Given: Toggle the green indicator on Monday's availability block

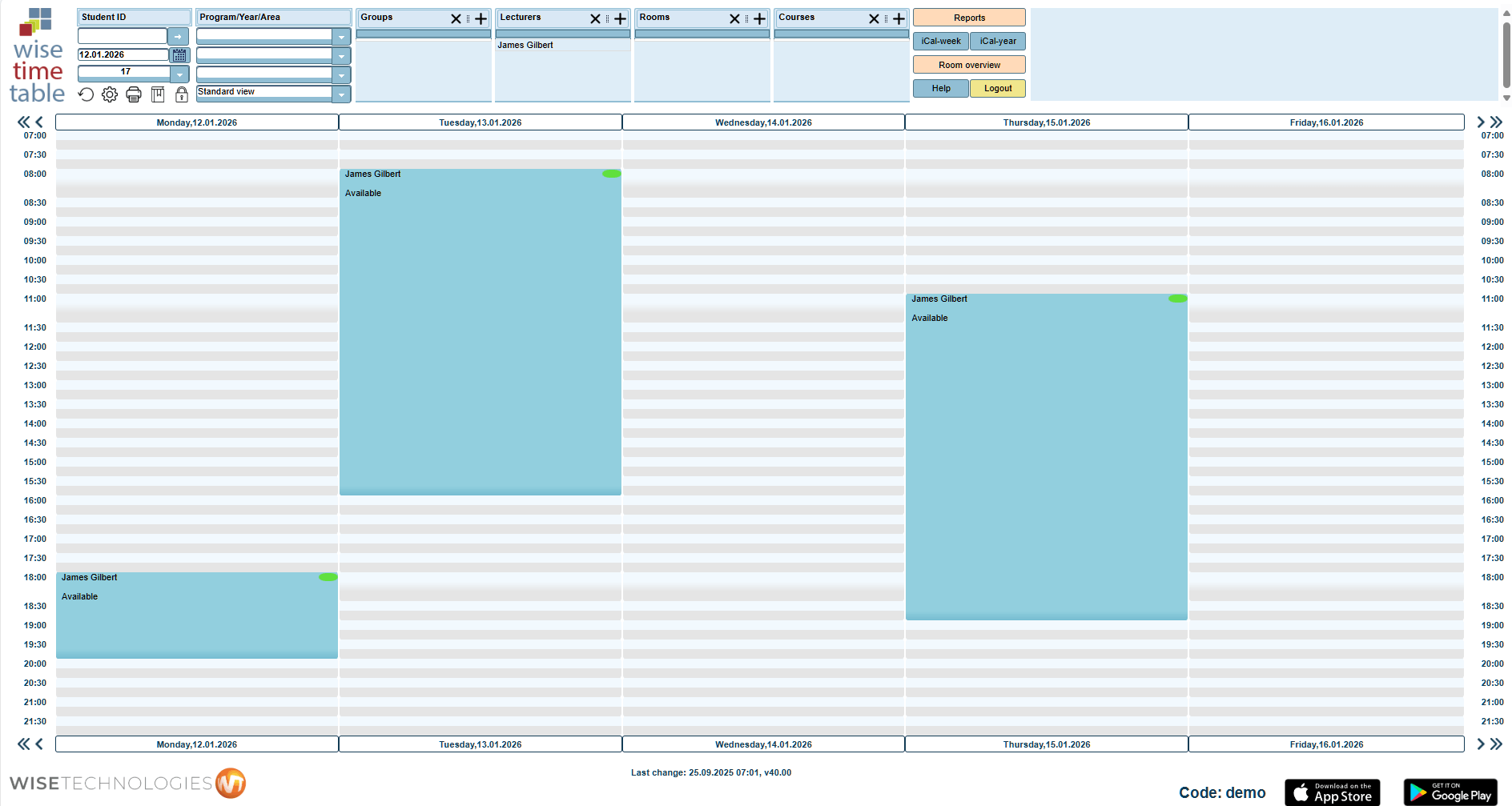Looking at the screenshot, I should click(x=328, y=576).
